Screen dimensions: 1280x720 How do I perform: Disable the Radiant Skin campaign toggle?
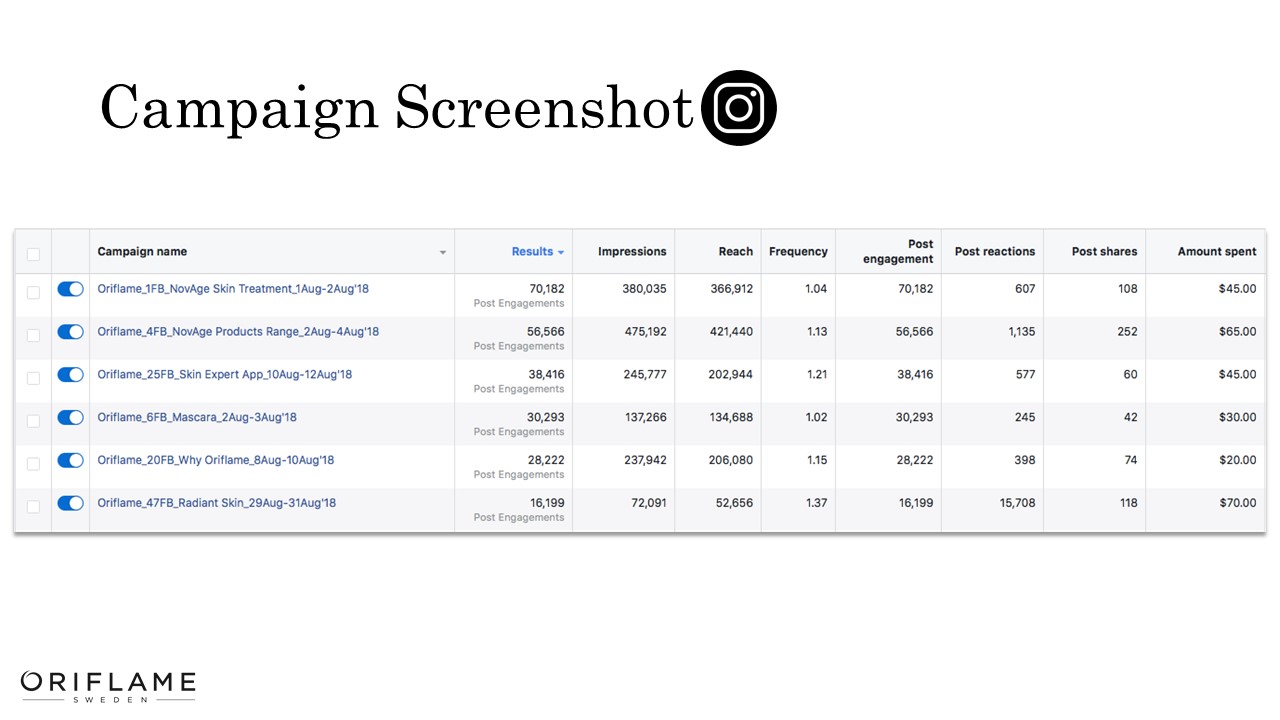[x=70, y=503]
